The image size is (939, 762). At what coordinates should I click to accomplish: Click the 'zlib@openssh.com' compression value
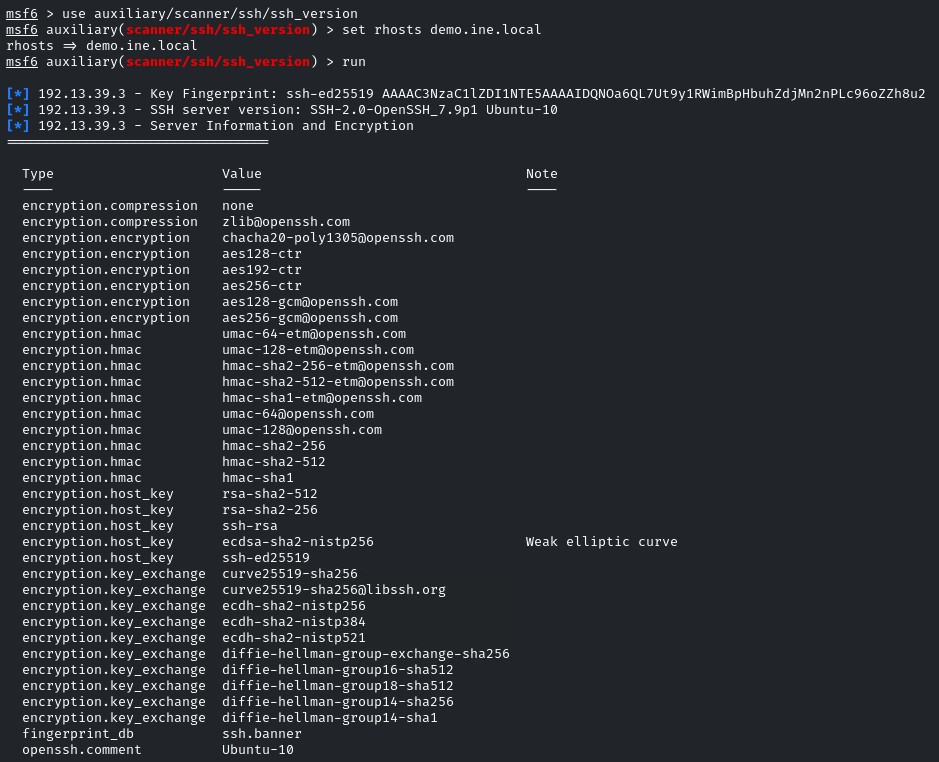286,222
